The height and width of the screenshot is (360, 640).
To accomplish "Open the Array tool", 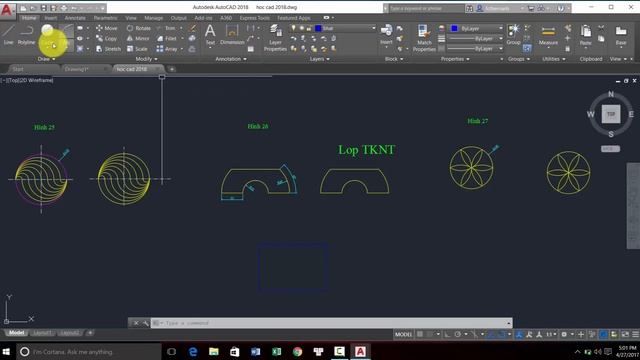I will pos(167,49).
